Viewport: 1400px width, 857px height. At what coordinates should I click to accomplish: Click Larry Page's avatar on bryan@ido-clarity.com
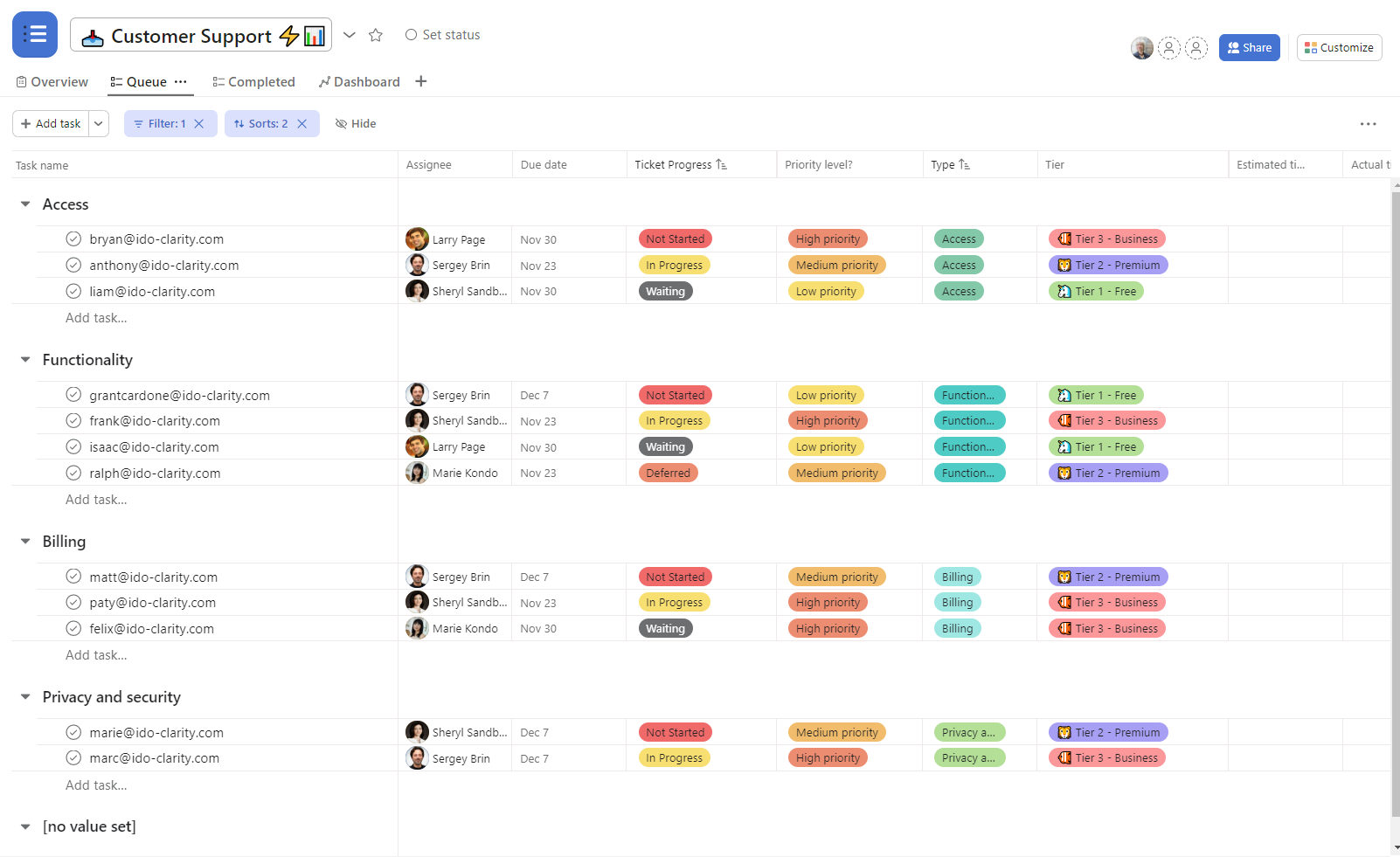(417, 238)
